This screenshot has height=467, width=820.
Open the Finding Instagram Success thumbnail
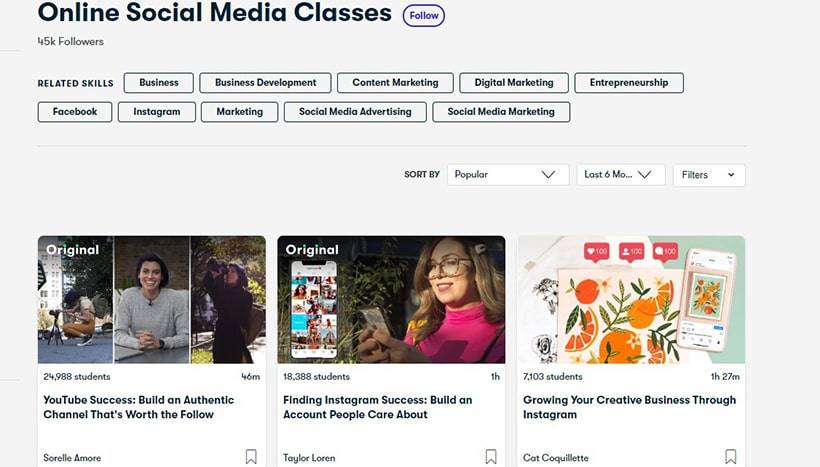pyautogui.click(x=391, y=300)
